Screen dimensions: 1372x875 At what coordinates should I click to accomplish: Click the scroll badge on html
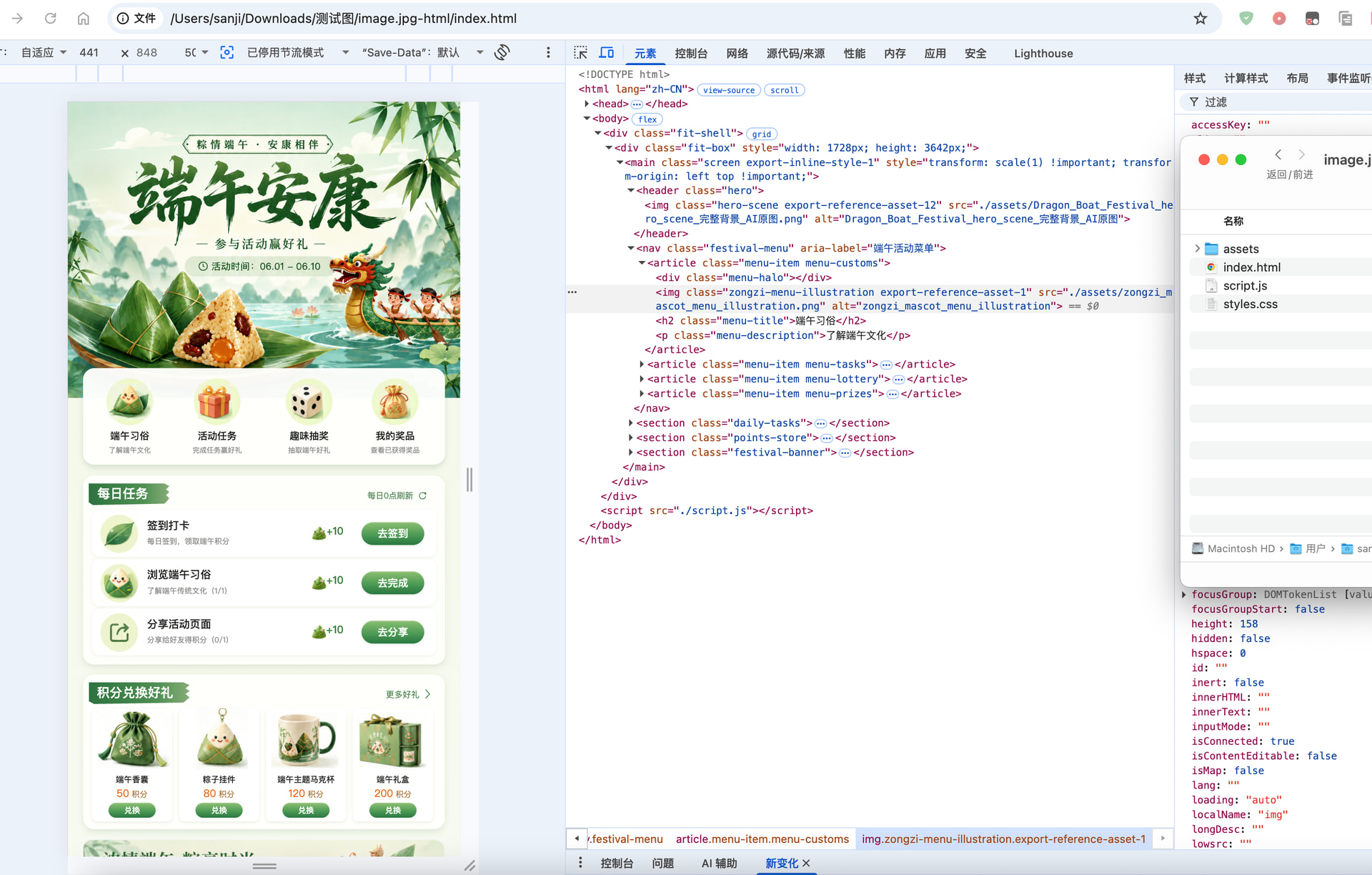click(784, 90)
